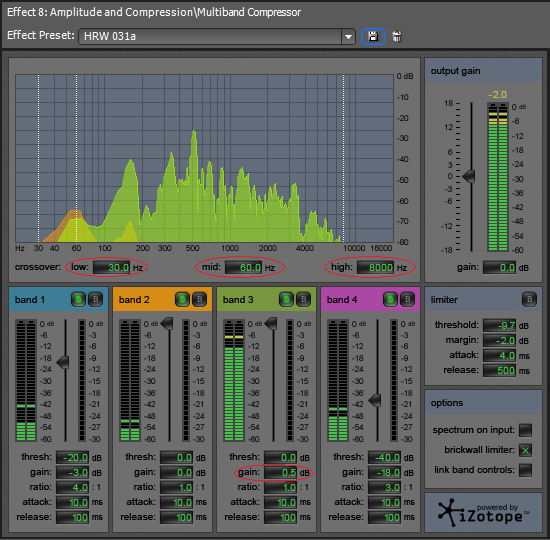
Task: Click the 'band 1' header label
Action: point(30,300)
